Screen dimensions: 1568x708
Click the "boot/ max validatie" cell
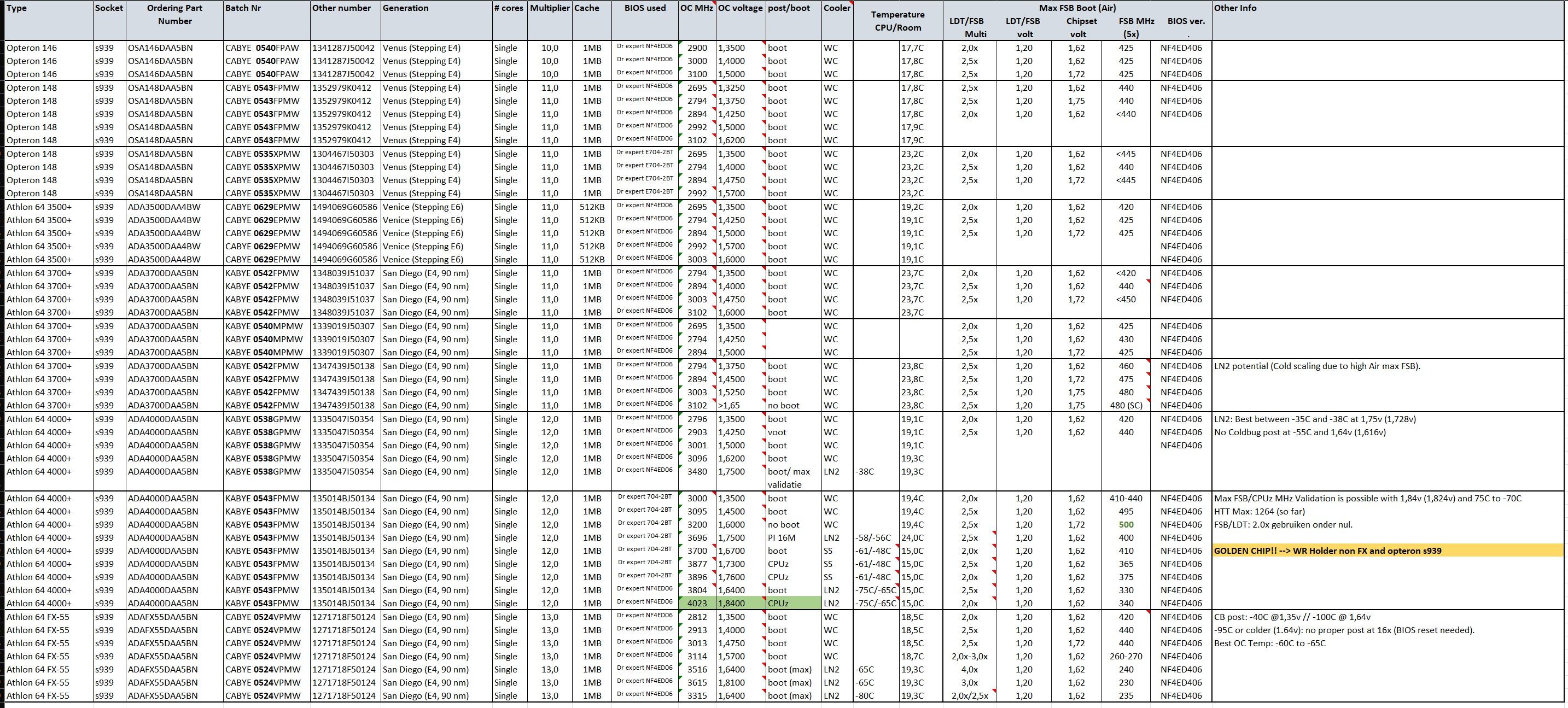tap(789, 478)
